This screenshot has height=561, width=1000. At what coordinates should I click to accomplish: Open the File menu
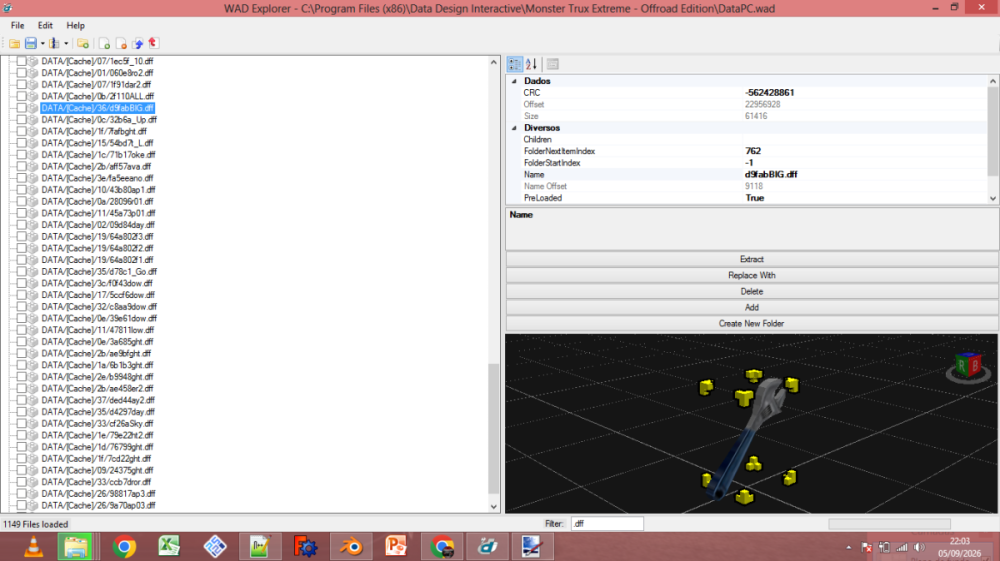(17, 26)
